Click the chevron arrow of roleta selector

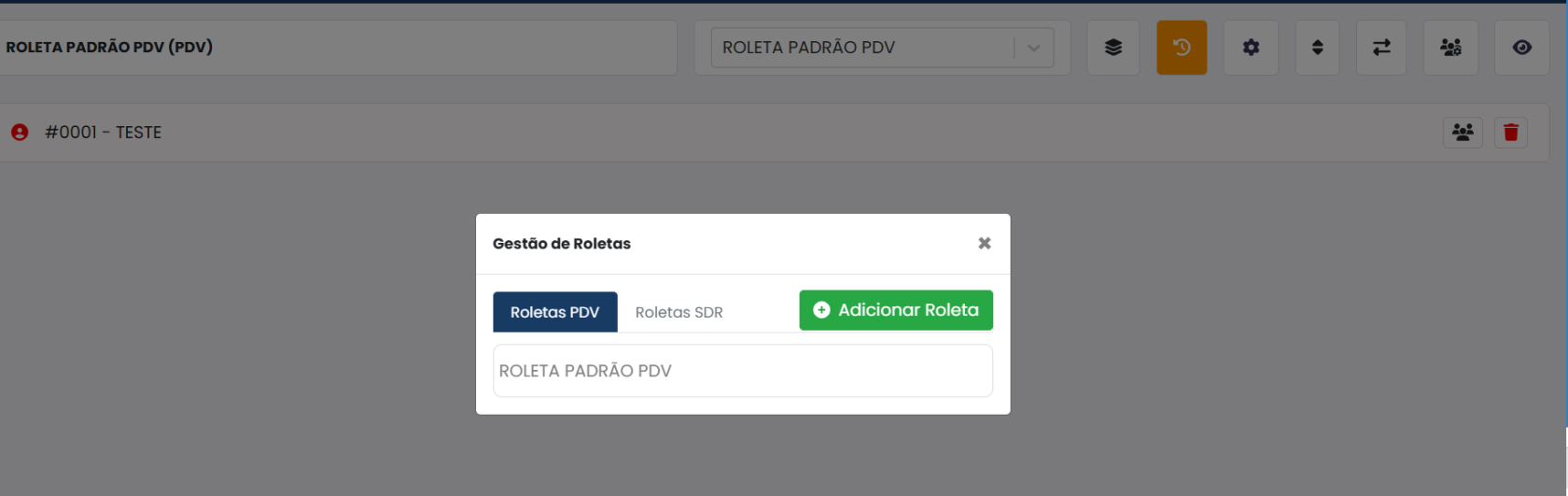1034,48
